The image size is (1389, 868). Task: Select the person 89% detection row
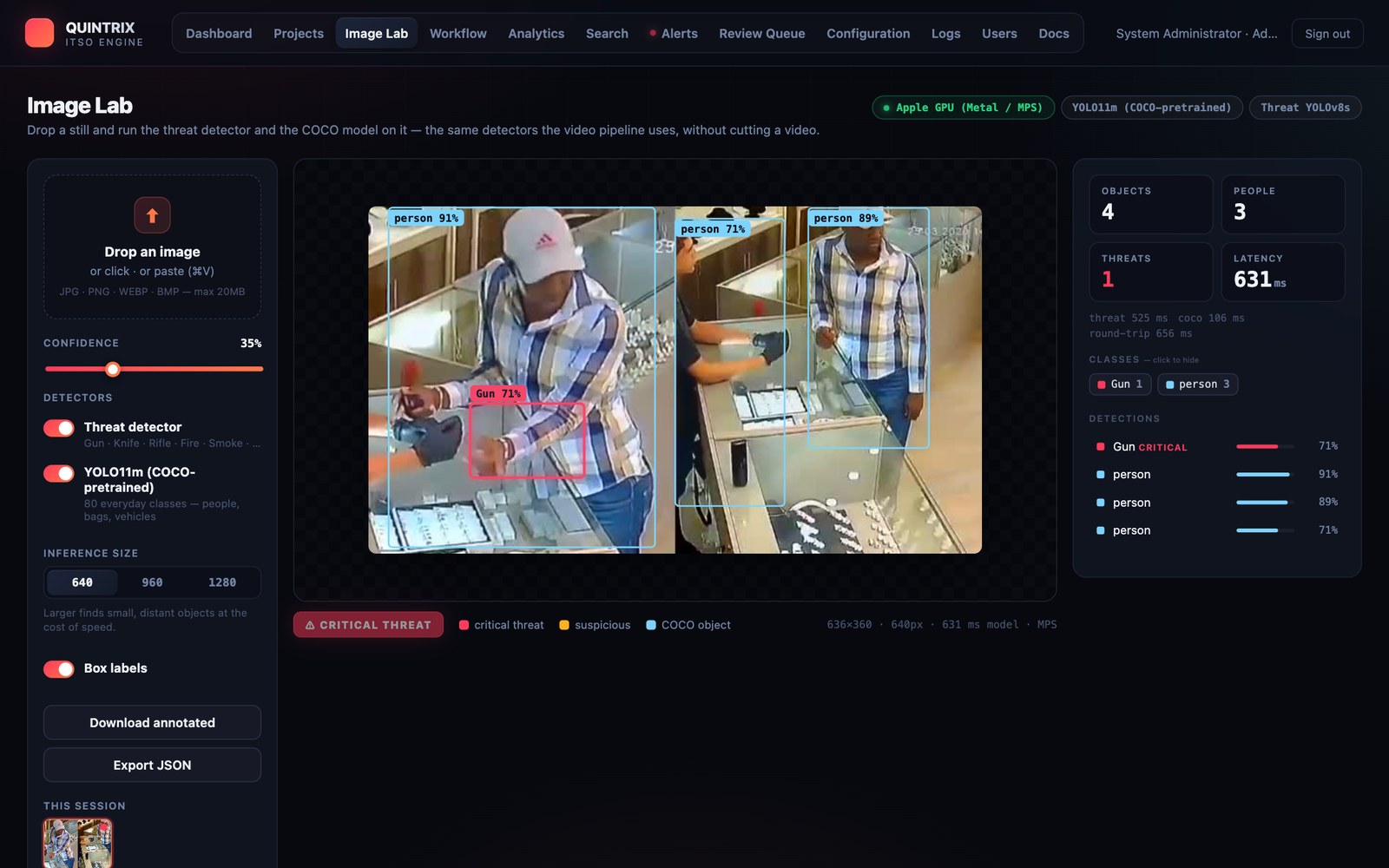[x=1217, y=502]
